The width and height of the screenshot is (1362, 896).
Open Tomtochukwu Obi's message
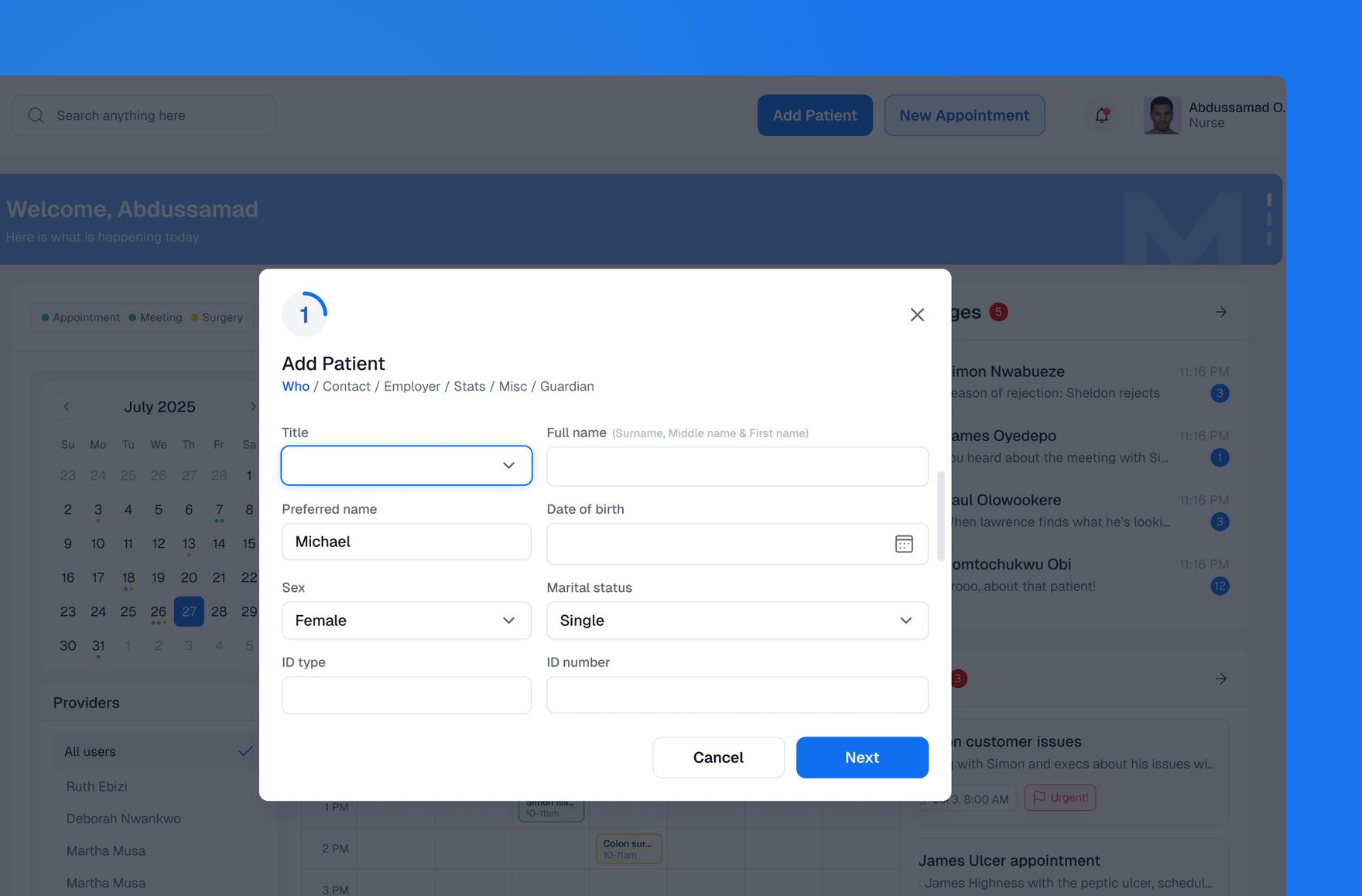tap(1090, 575)
